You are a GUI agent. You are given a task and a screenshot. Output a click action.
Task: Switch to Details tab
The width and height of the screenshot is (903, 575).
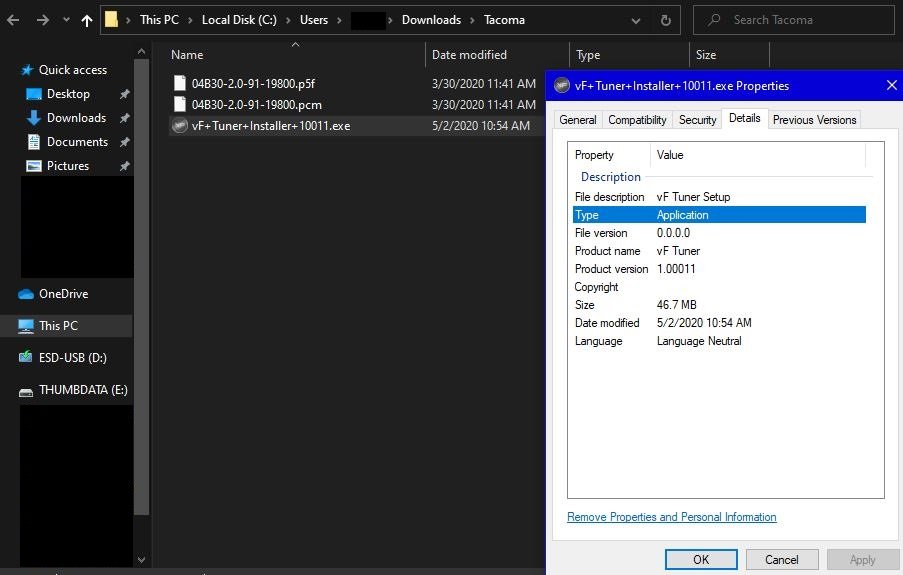pyautogui.click(x=745, y=118)
